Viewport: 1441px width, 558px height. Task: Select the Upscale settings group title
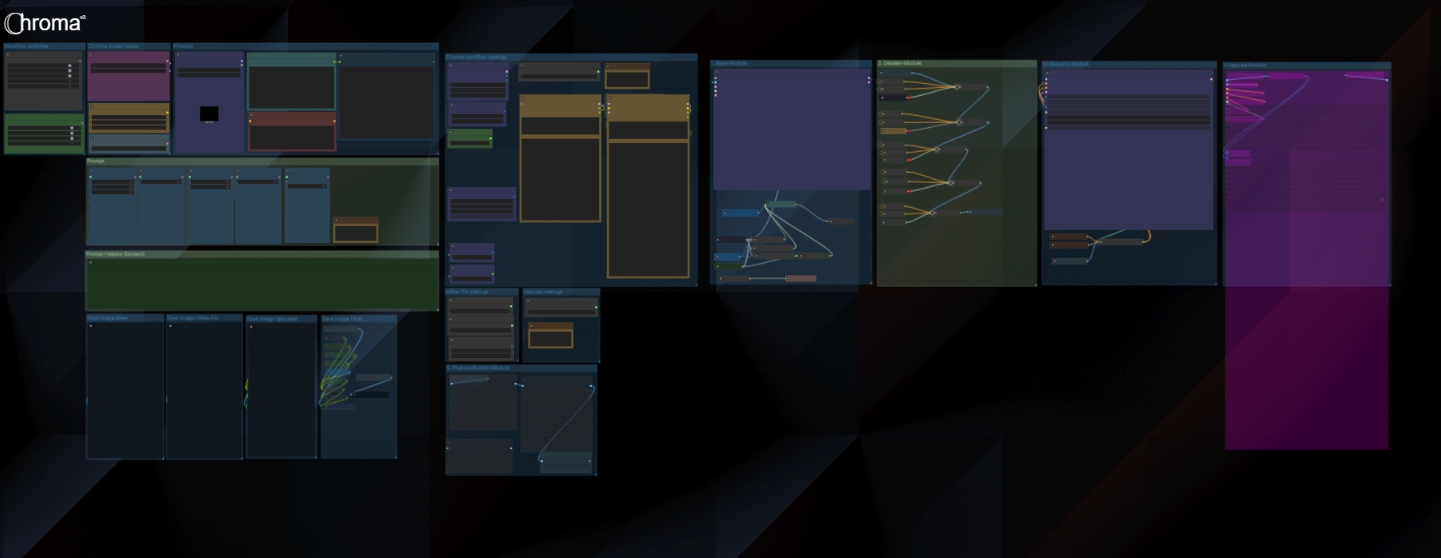point(544,292)
